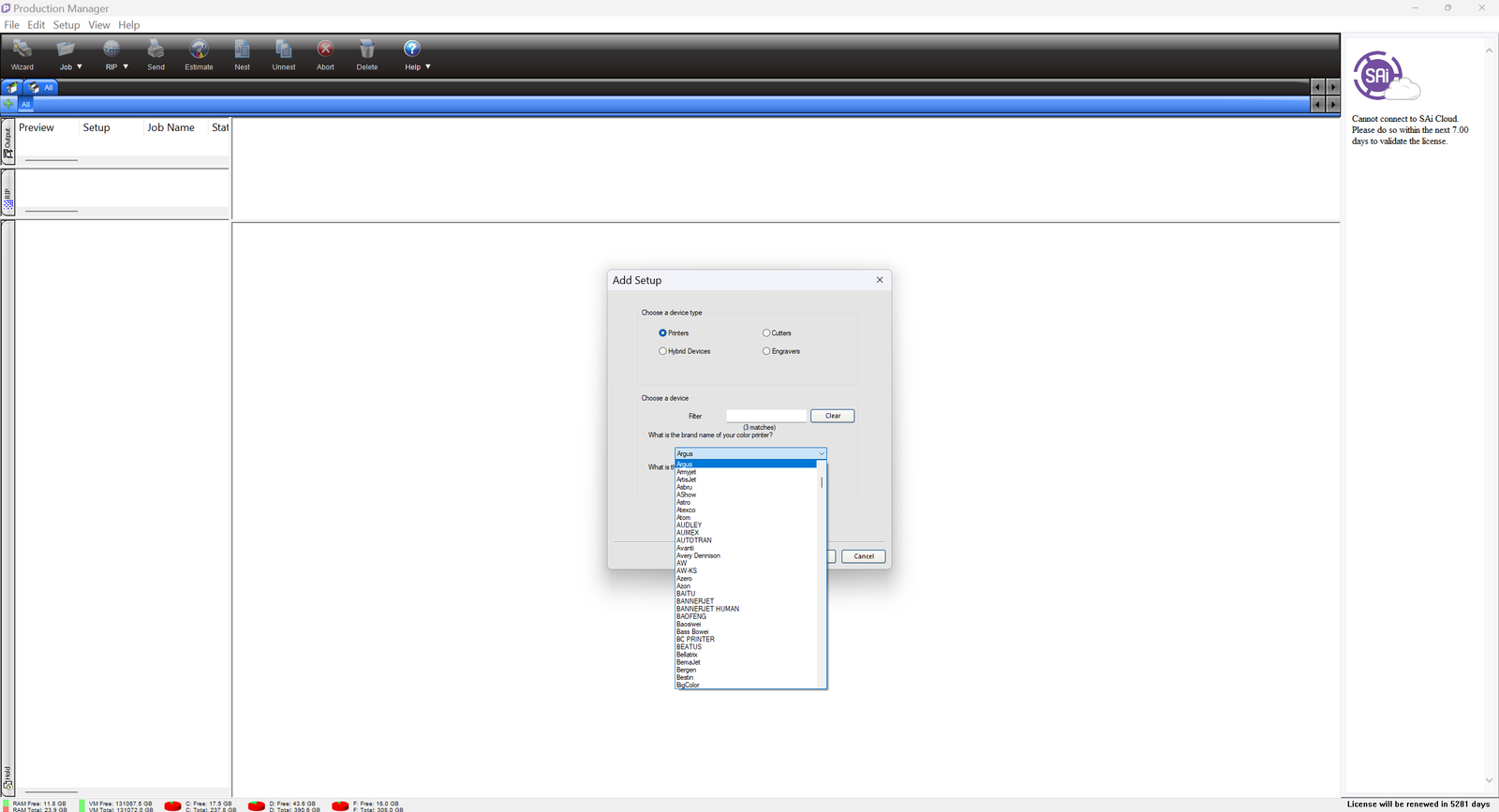Choose Armyjet from the brand list

click(x=746, y=472)
